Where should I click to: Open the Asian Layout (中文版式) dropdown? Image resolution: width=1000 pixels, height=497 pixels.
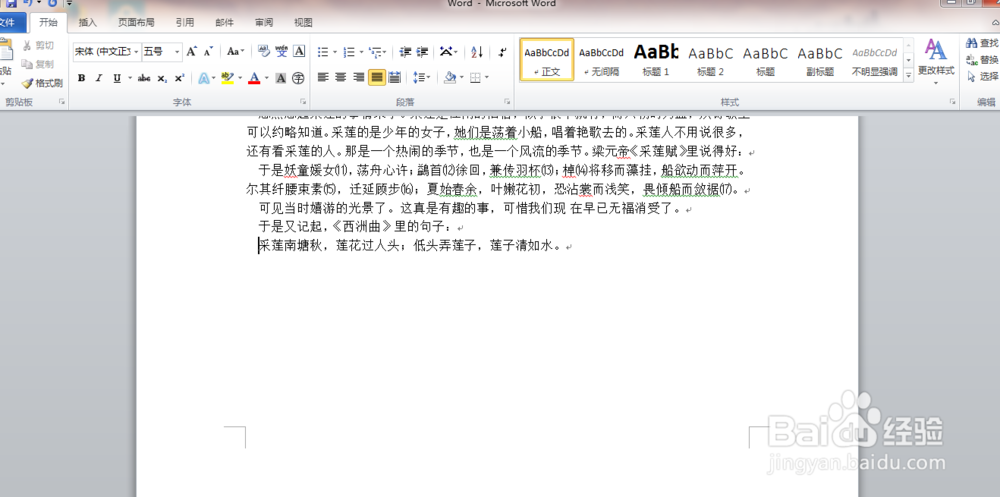click(x=449, y=52)
